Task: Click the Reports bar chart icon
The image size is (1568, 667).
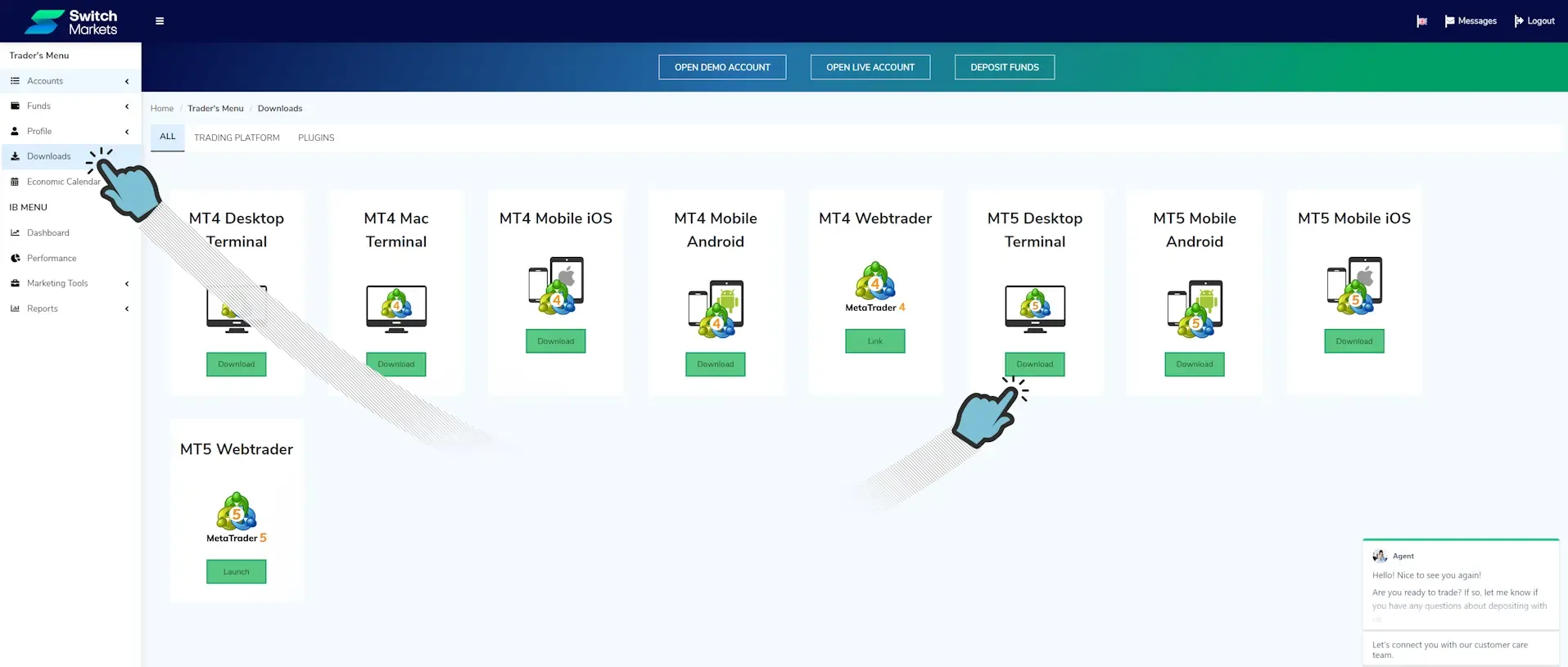Action: [x=15, y=309]
